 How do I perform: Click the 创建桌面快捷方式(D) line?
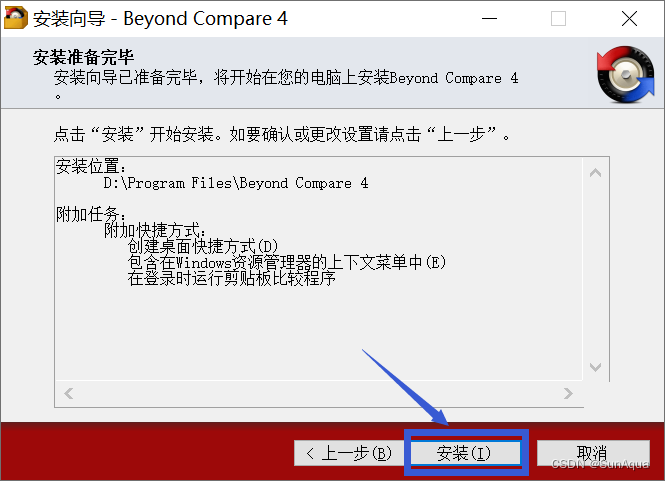point(203,246)
